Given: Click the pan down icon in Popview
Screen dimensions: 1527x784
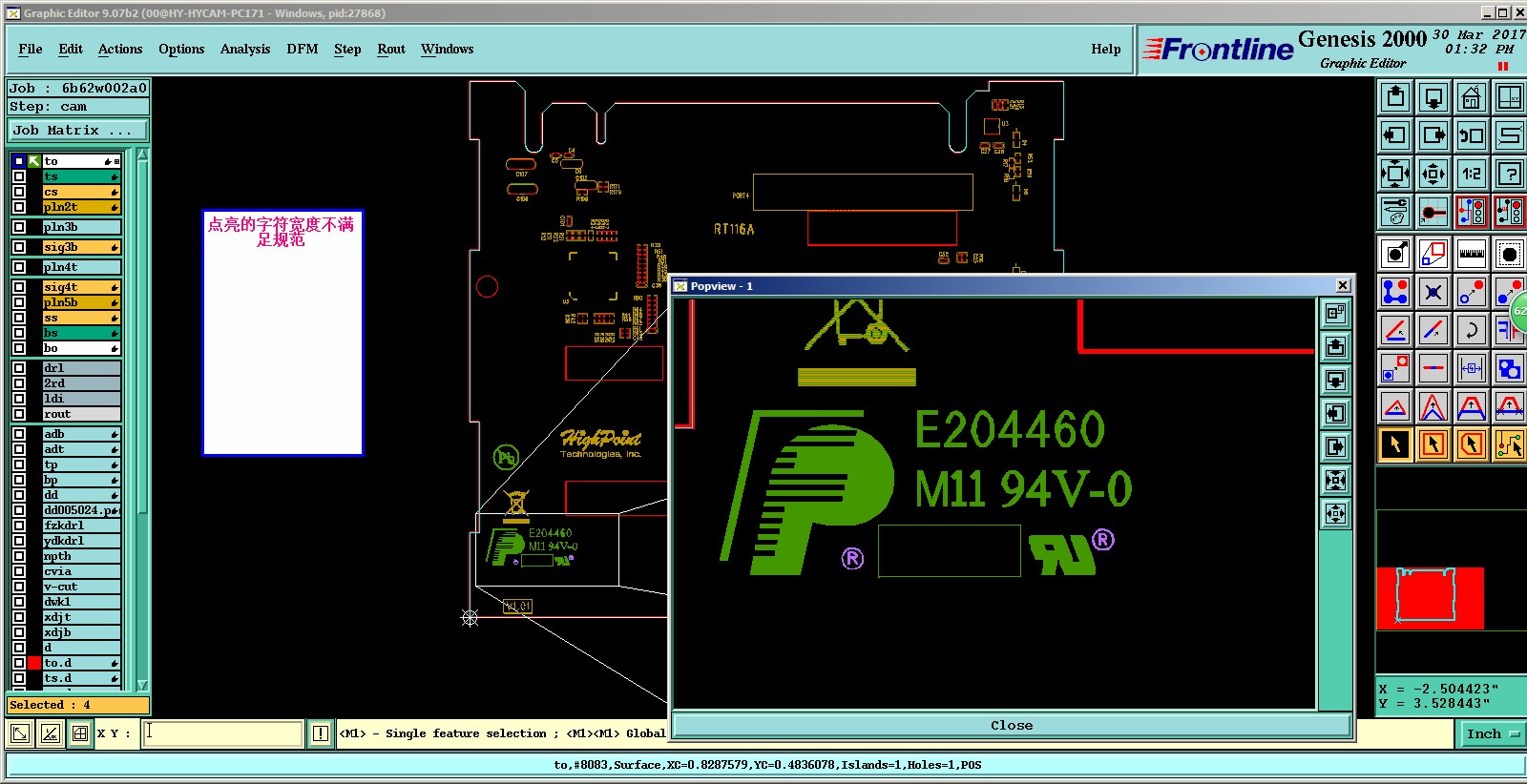Looking at the screenshot, I should click(x=1335, y=381).
